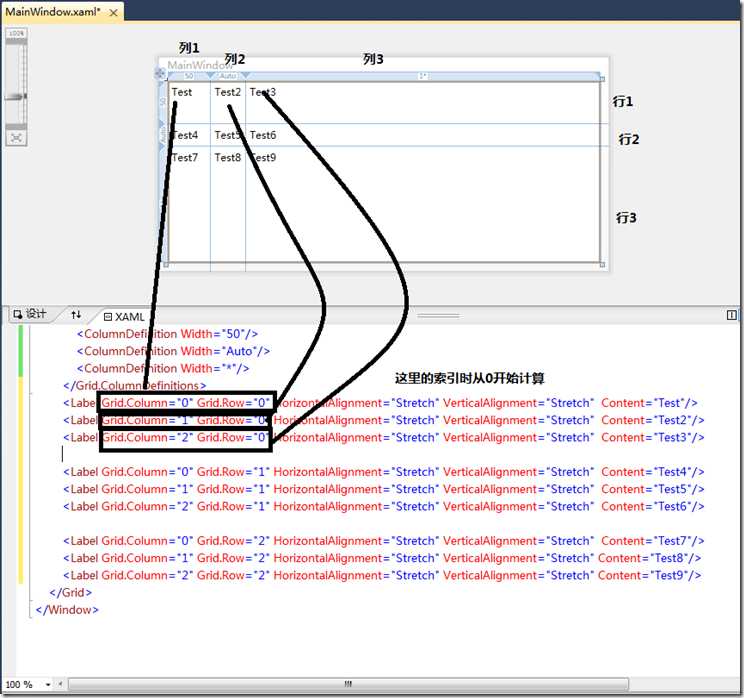Click the ColumnDefinition Width="50" code line
This screenshot has height=698, width=744.
[167, 334]
